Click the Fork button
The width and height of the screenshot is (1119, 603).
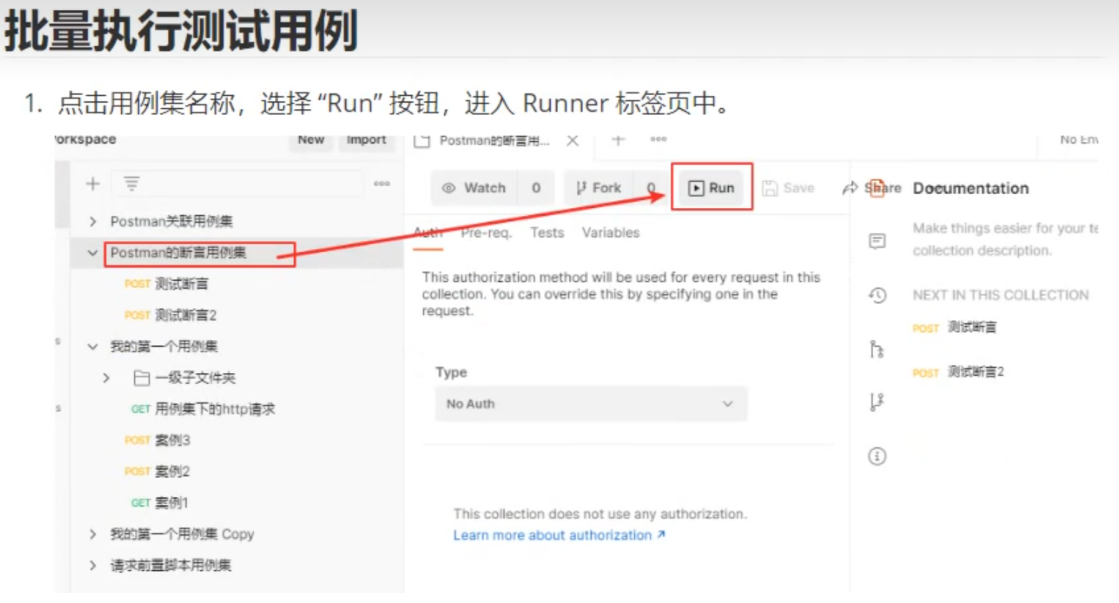599,188
